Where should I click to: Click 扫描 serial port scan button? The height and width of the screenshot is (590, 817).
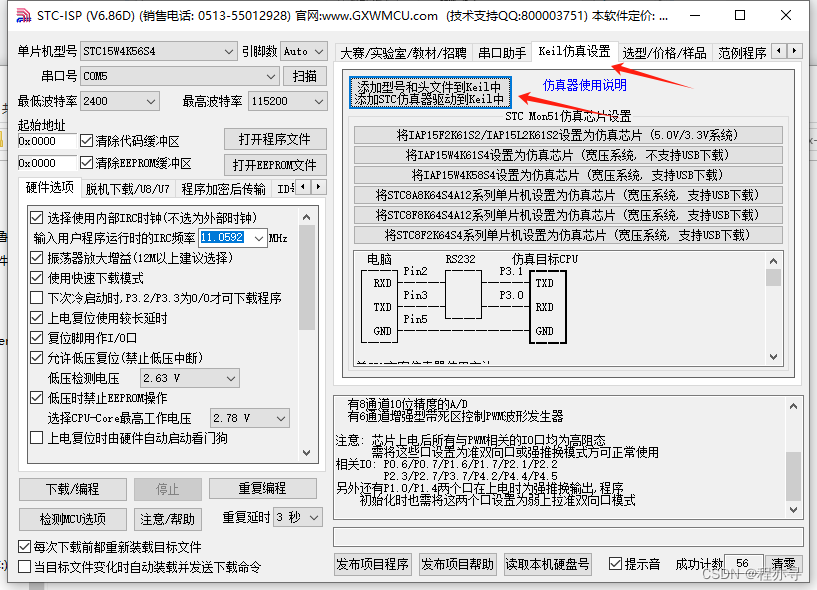tap(305, 76)
